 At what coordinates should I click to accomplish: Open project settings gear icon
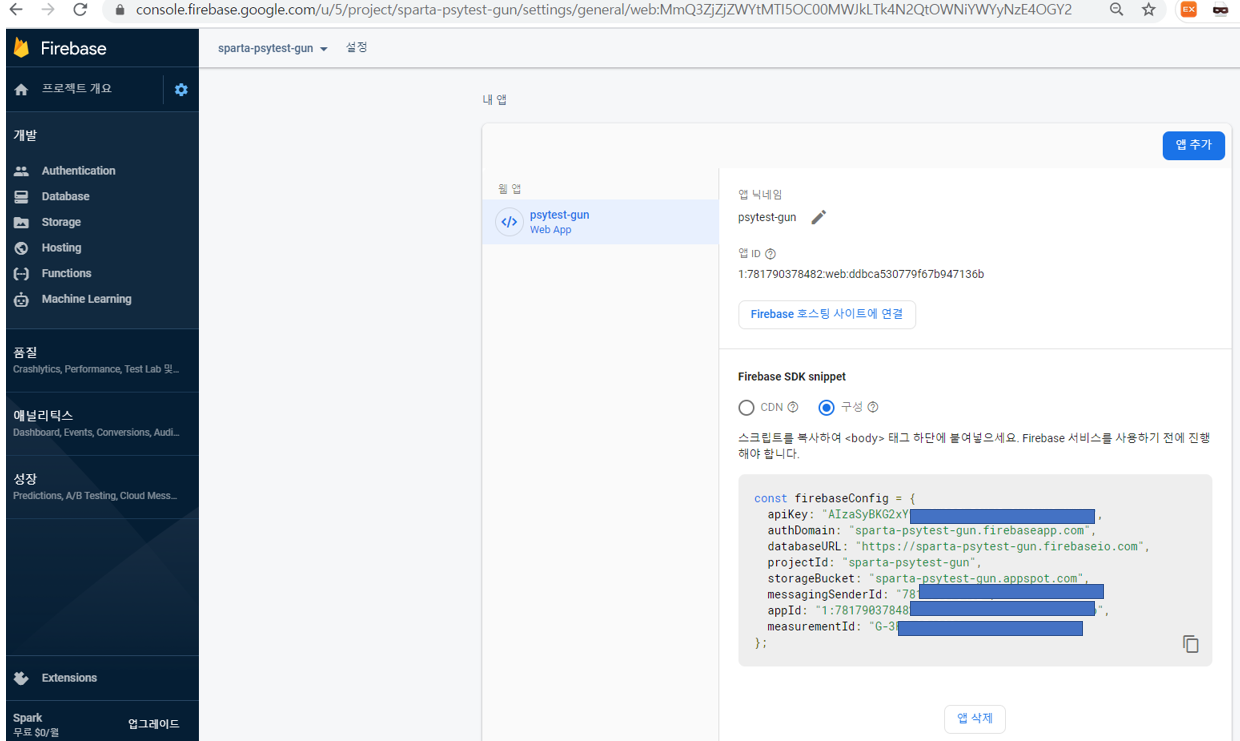(181, 90)
